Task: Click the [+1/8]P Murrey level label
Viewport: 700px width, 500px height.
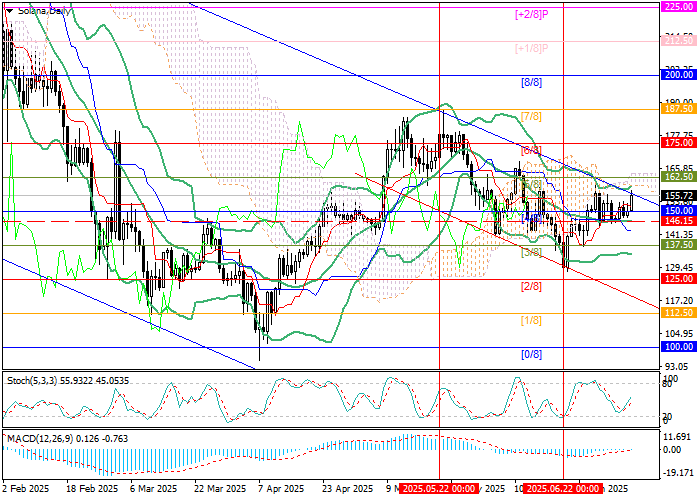Action: [x=533, y=48]
